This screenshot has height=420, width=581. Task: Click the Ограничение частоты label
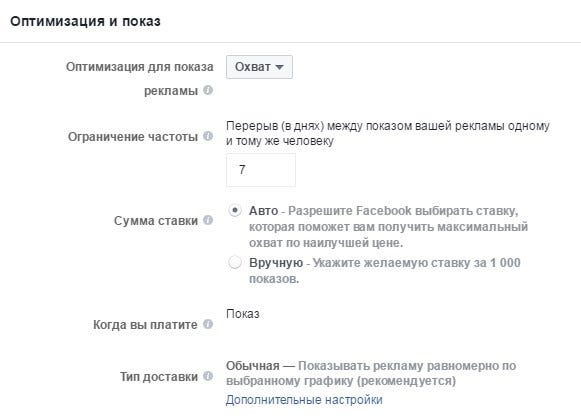tap(133, 137)
